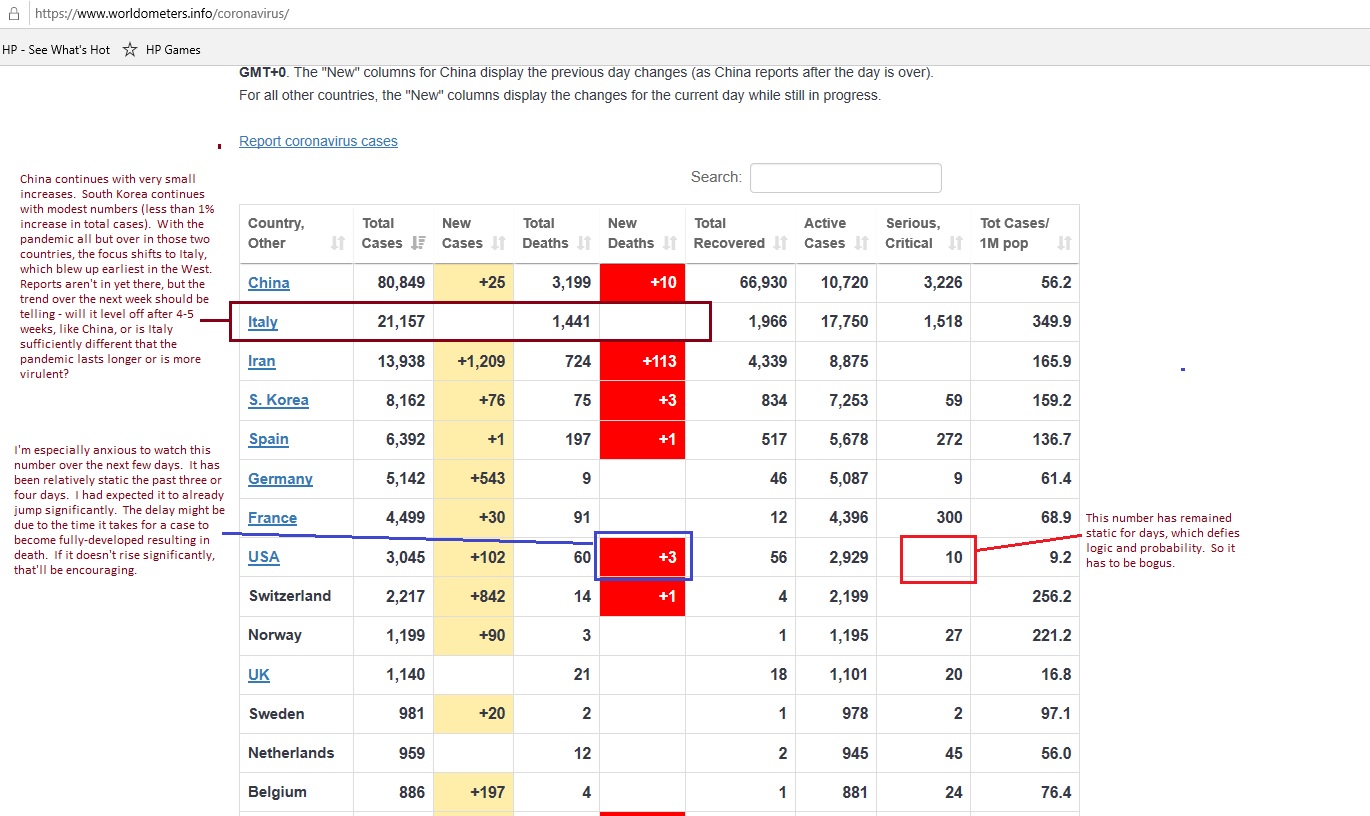
Task: Focus the table Search input box
Action: click(x=846, y=177)
